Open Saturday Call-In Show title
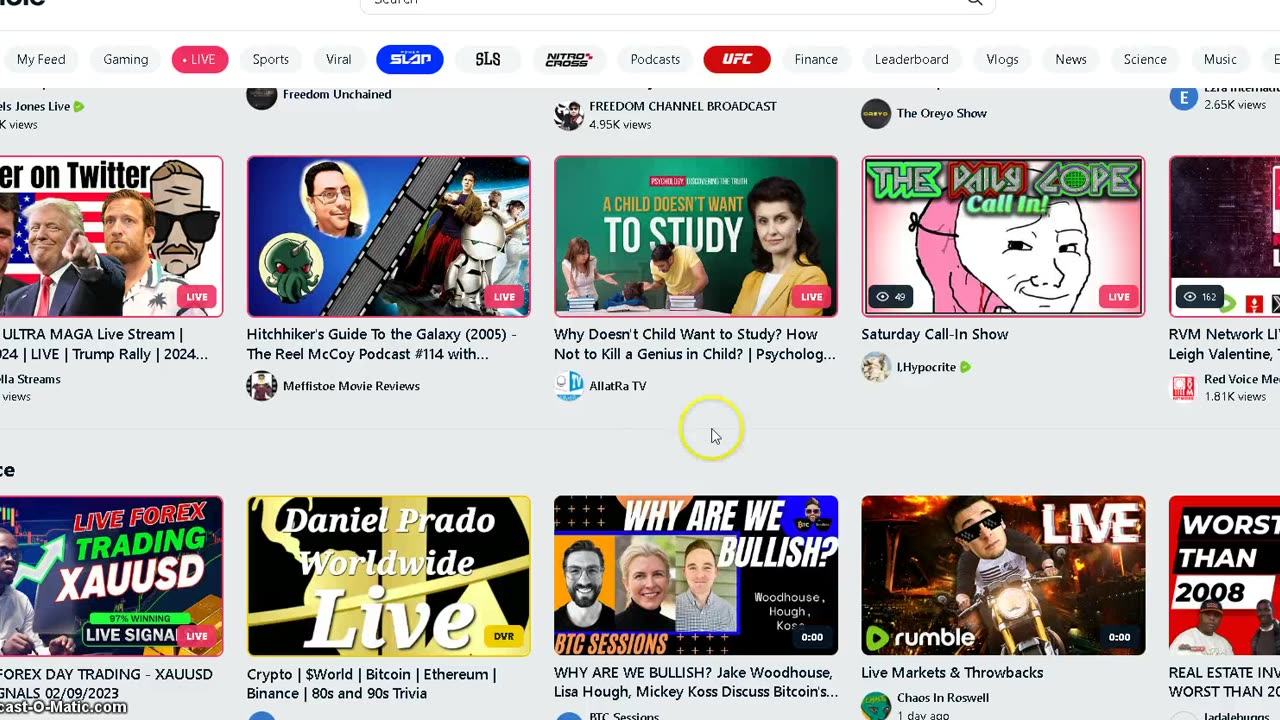This screenshot has height=720, width=1280. 935,334
